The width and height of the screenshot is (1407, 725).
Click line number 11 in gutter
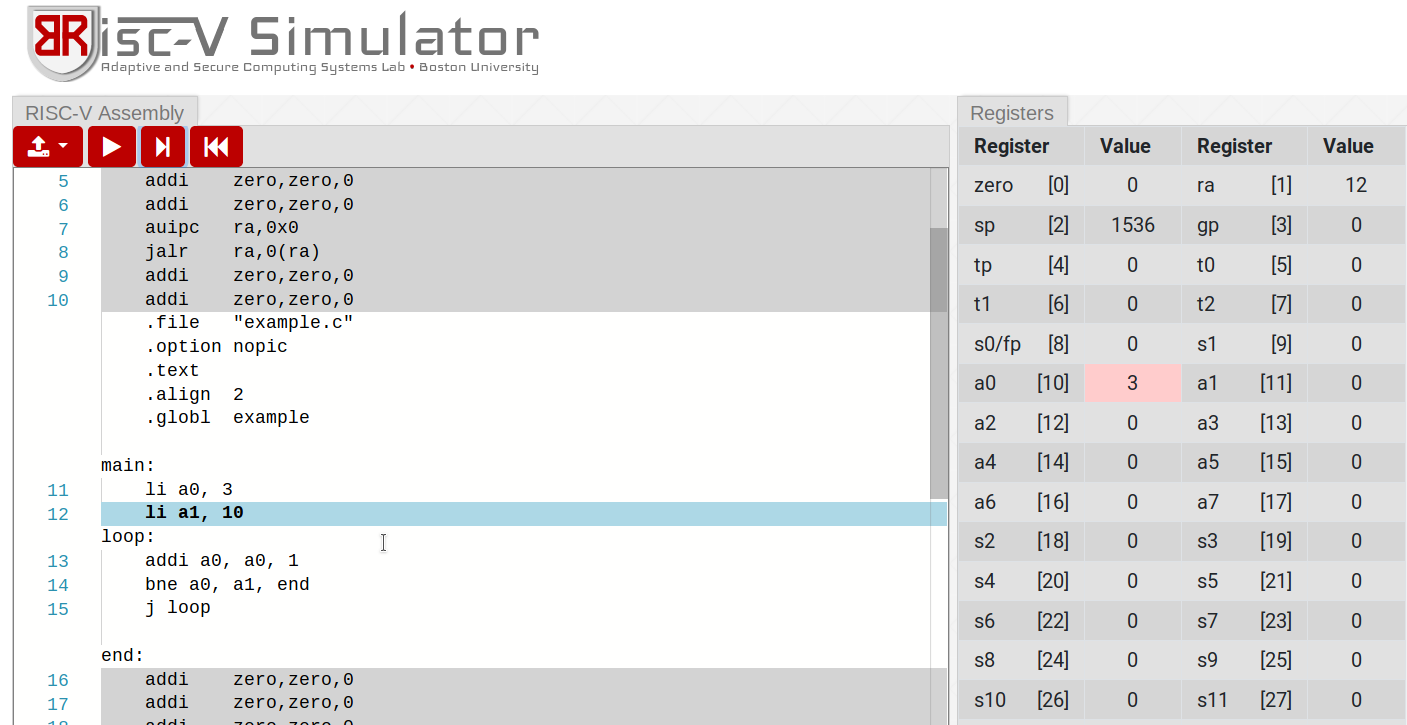pyautogui.click(x=58, y=490)
